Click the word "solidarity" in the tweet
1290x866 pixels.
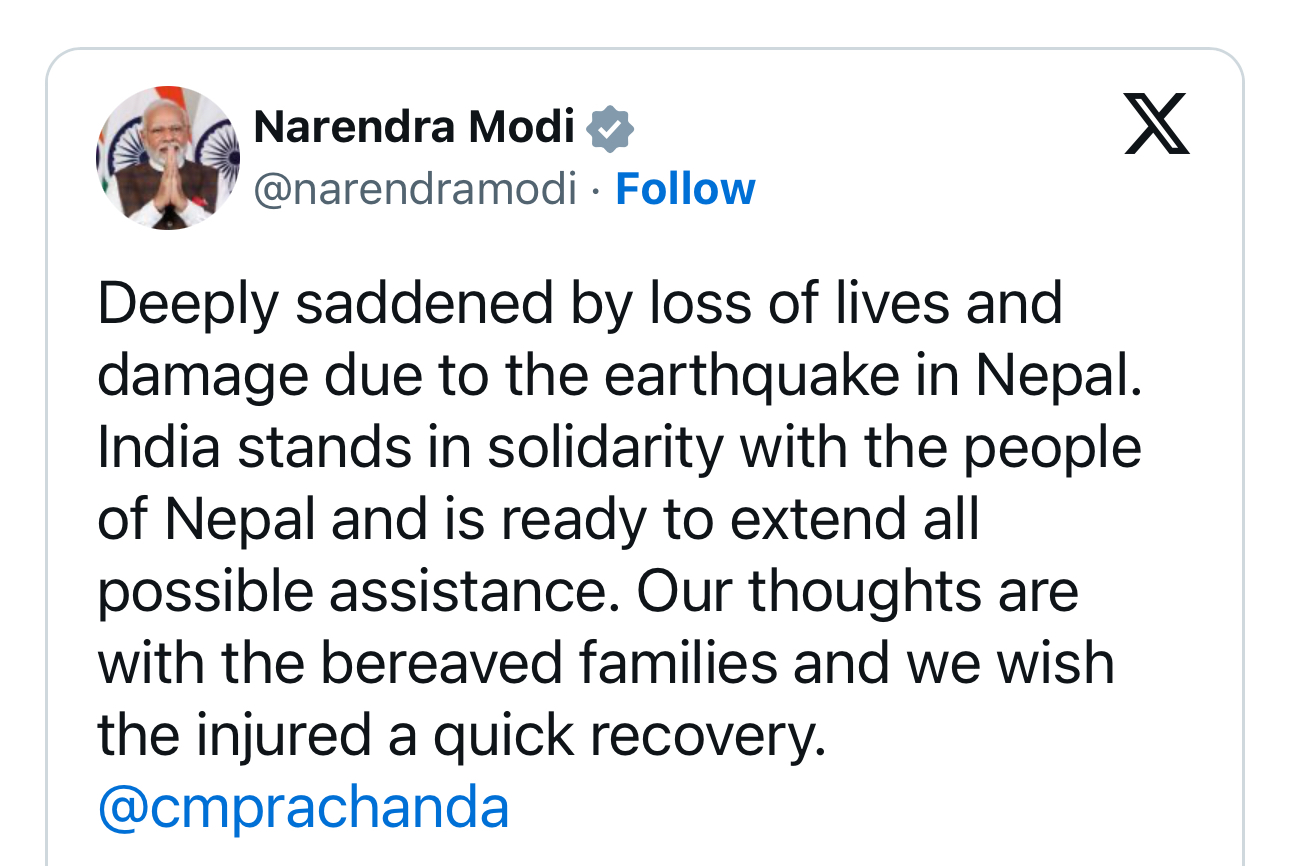(x=605, y=447)
